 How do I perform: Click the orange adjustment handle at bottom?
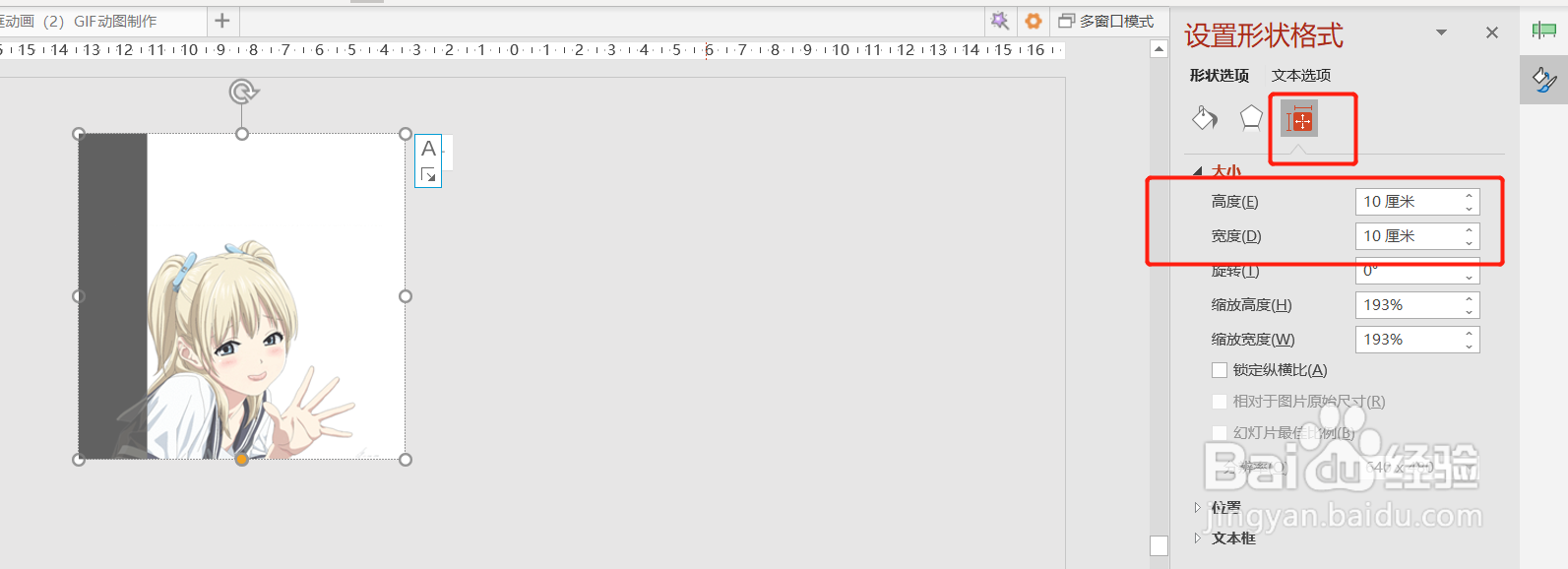(241, 460)
